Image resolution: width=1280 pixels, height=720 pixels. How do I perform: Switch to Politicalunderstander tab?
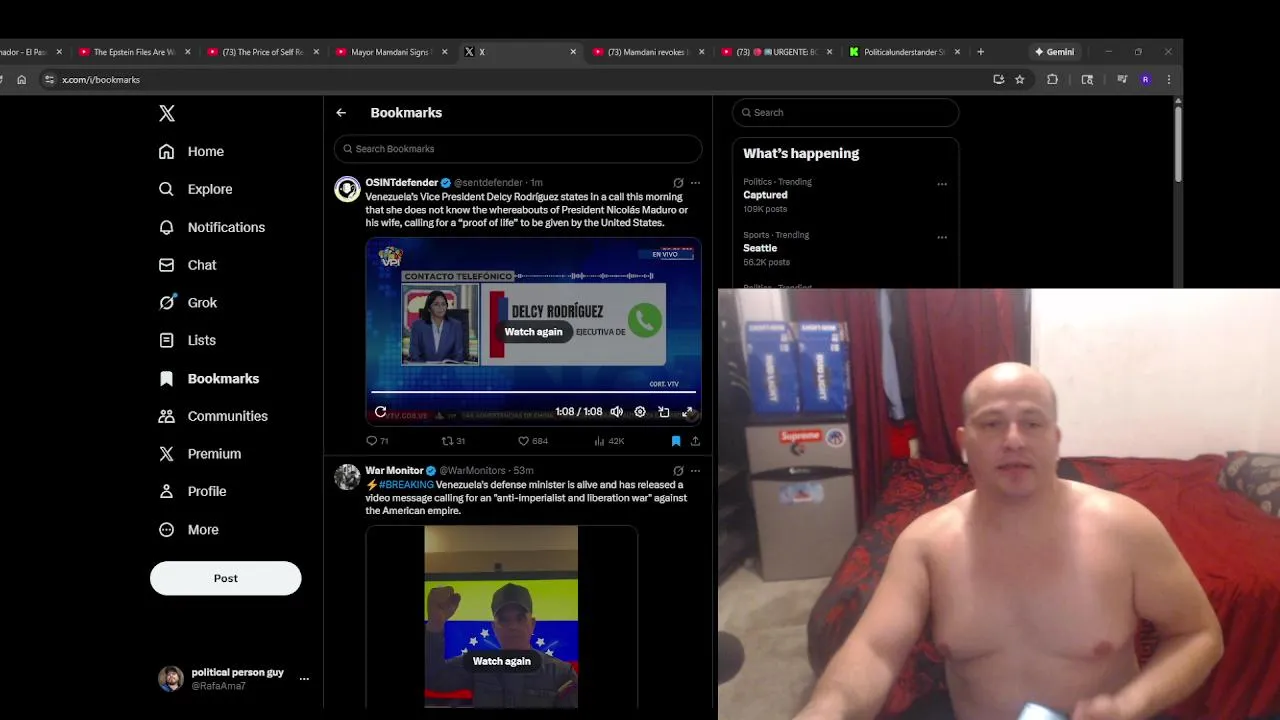click(x=904, y=52)
